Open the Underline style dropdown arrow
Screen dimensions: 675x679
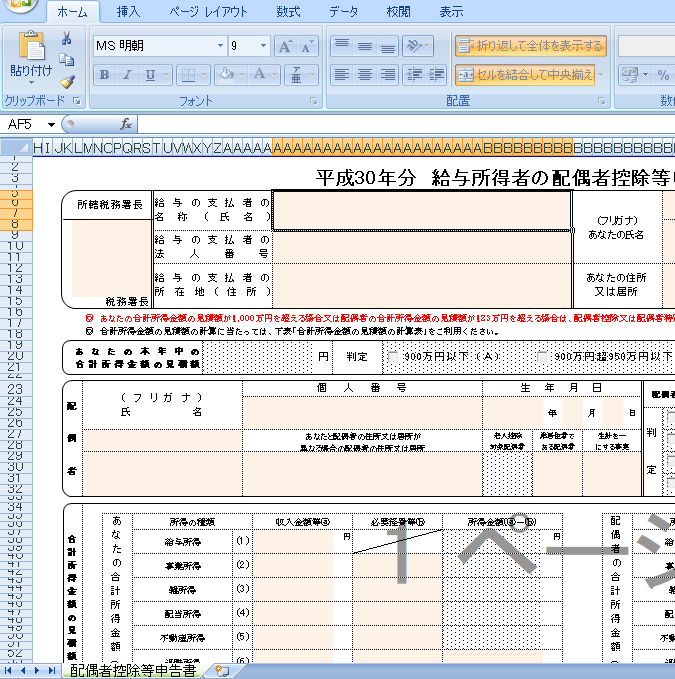(167, 75)
